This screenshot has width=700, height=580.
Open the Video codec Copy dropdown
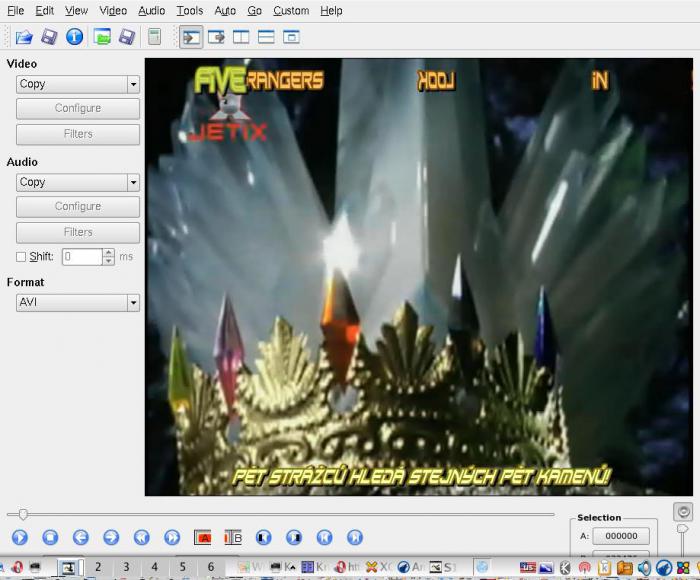[x=78, y=84]
